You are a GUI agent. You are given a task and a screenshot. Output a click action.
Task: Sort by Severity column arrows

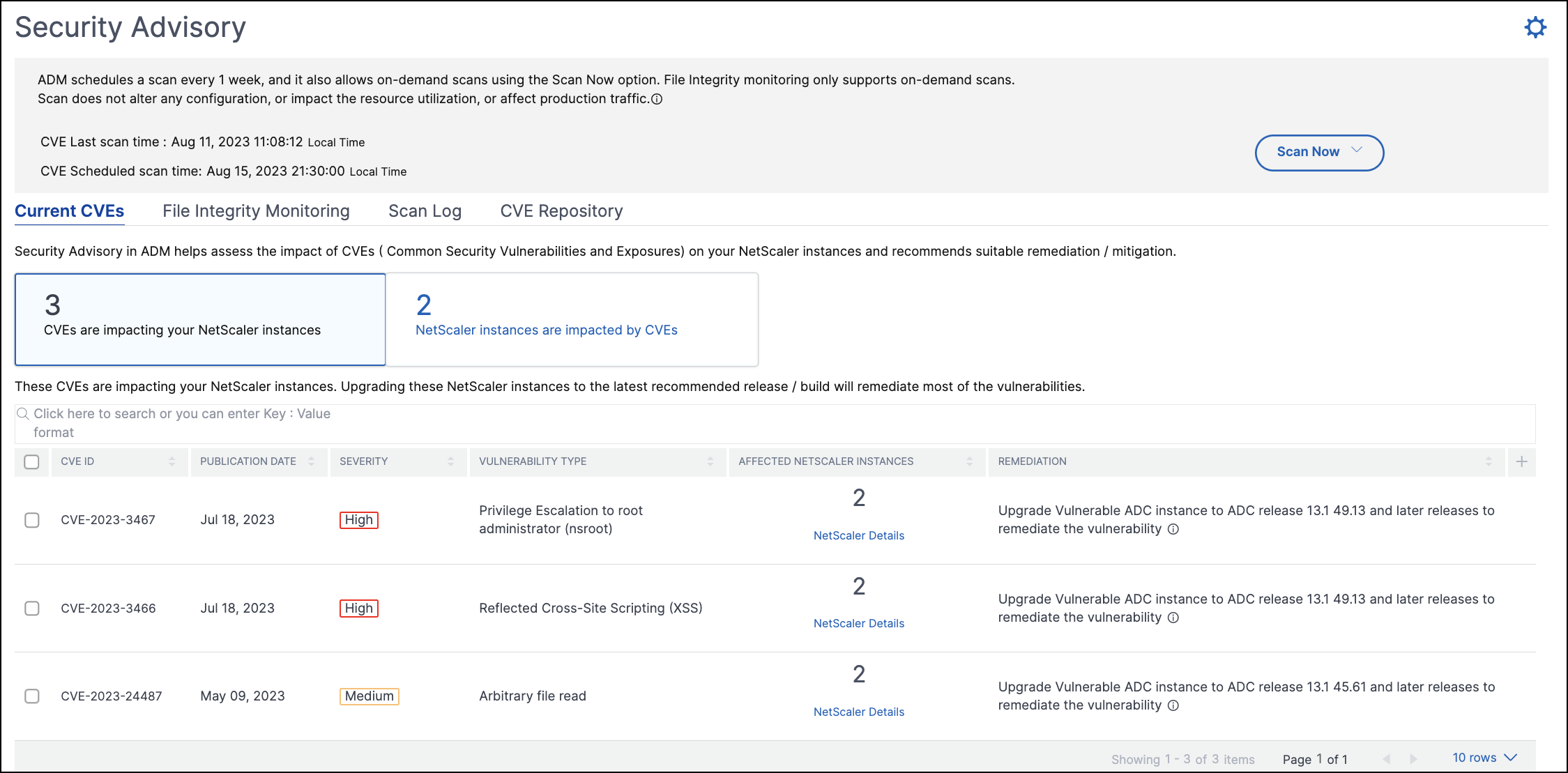pos(450,461)
